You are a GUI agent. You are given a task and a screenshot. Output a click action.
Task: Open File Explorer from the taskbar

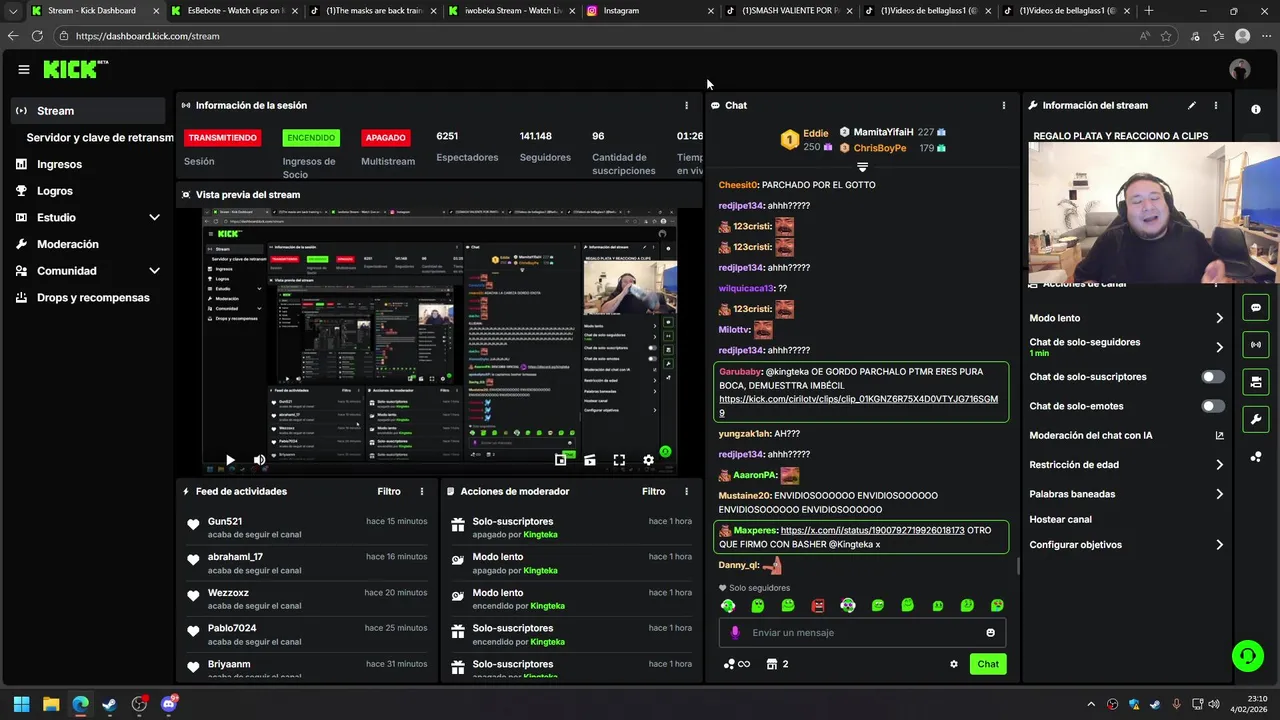[51, 704]
